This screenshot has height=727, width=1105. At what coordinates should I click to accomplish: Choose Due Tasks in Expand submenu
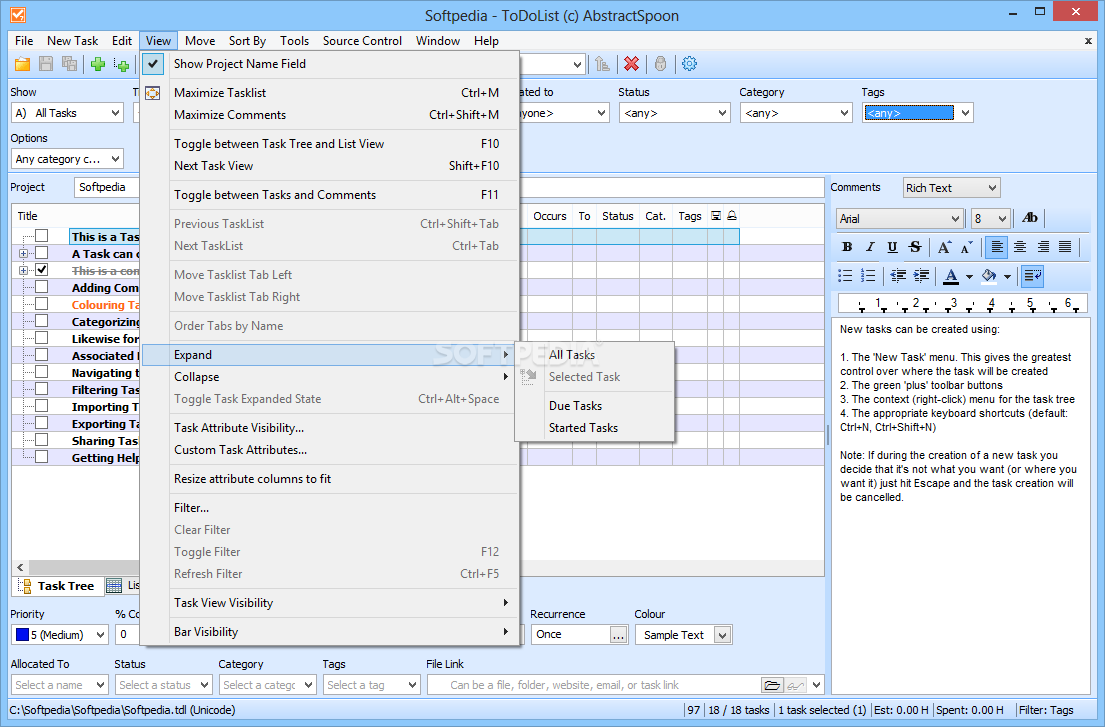point(595,406)
